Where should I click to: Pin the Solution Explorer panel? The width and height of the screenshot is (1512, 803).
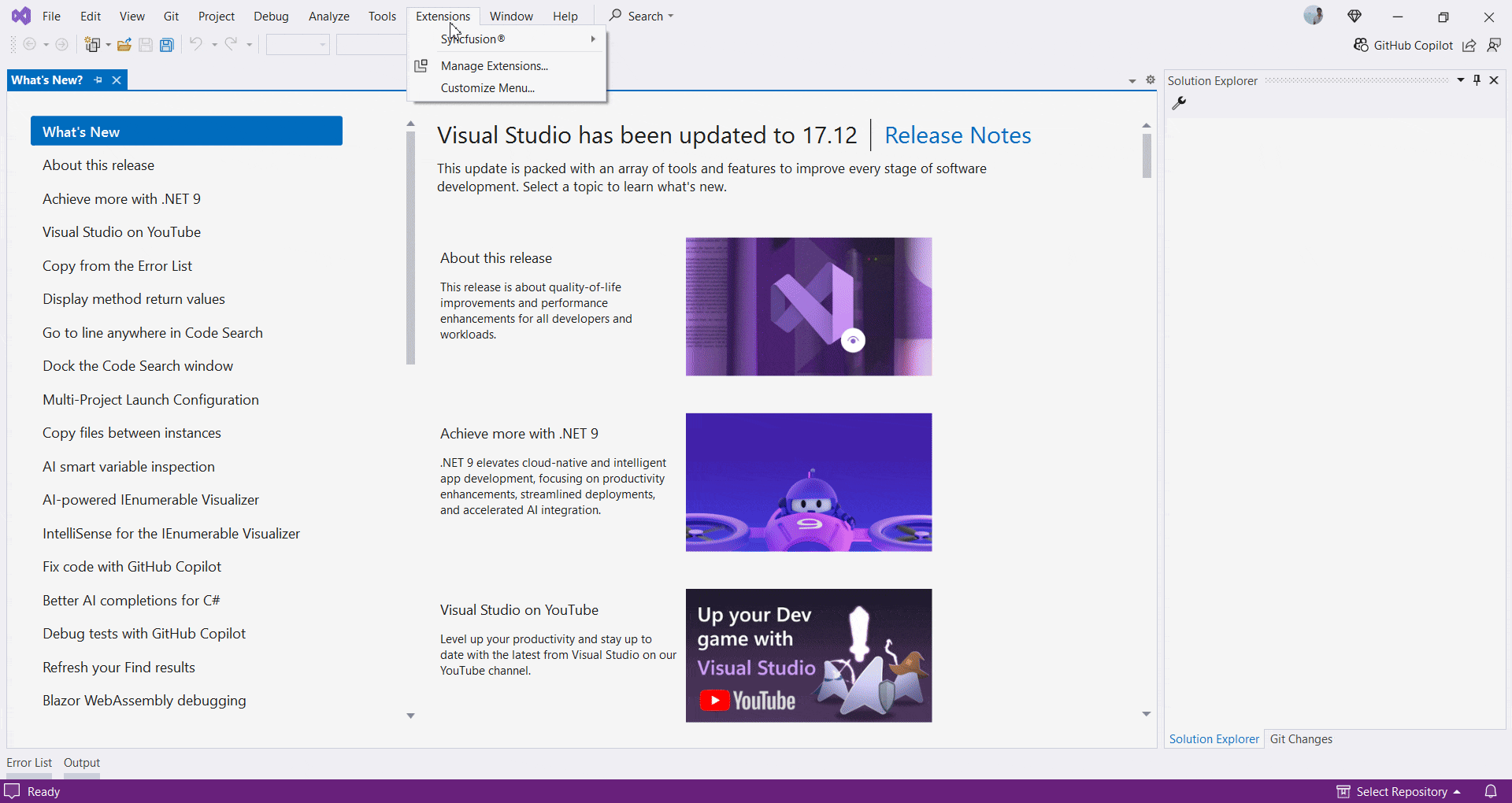point(1477,80)
